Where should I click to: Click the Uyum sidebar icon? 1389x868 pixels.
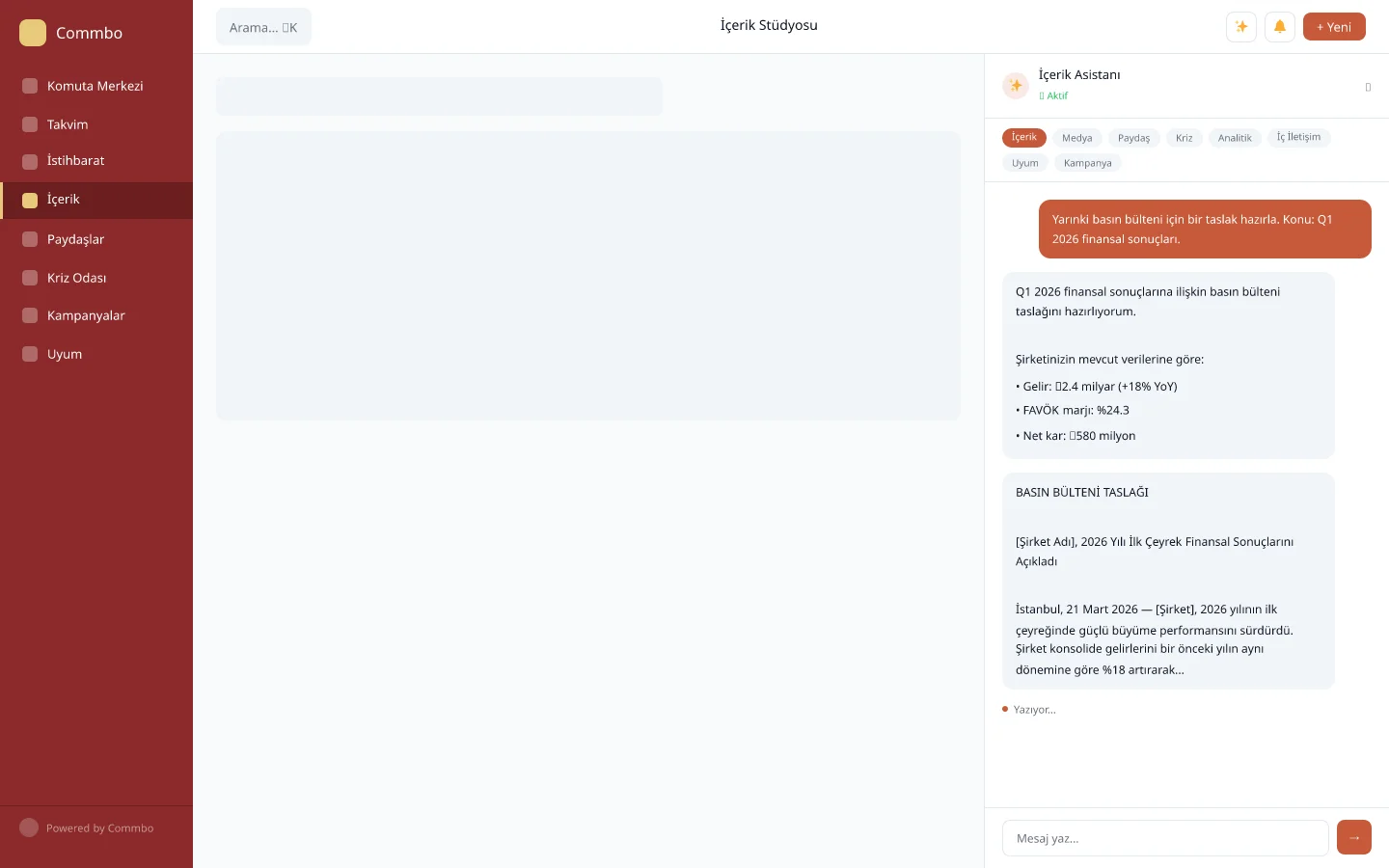30,354
